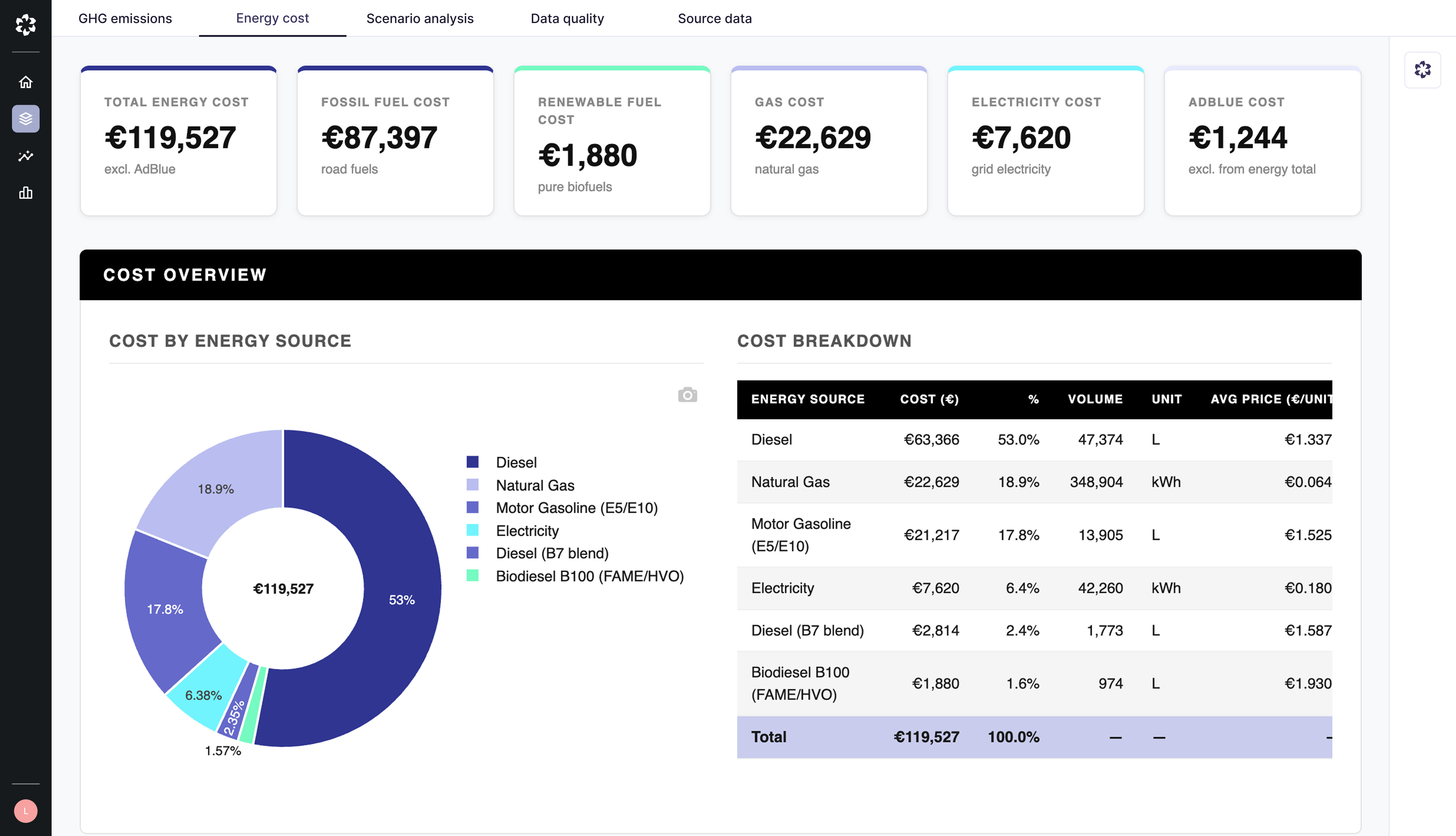This screenshot has width=1456, height=836.
Task: Click the Electricity price €0.180
Action: point(1307,588)
